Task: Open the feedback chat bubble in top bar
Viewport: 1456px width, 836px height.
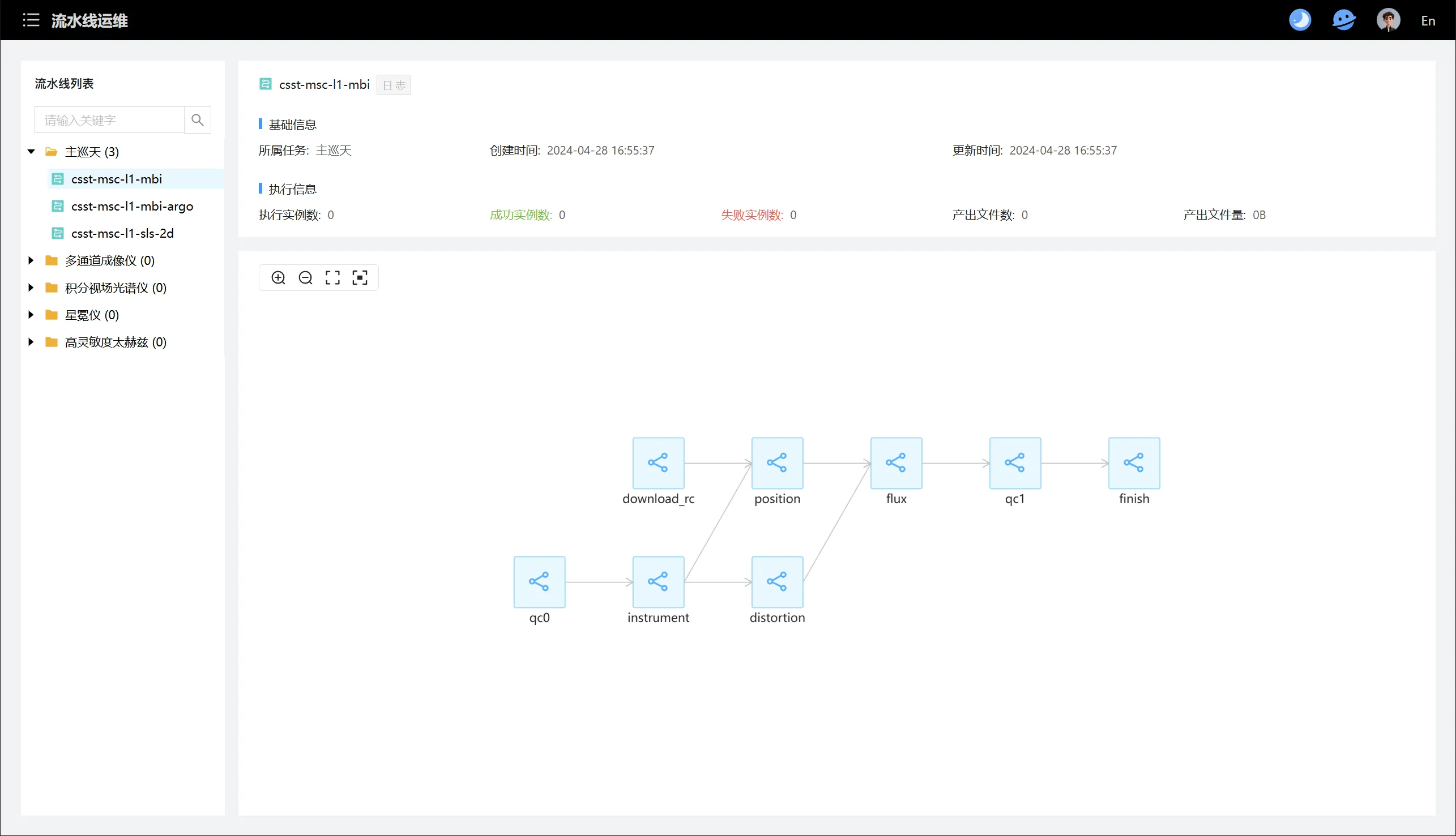Action: (1344, 19)
